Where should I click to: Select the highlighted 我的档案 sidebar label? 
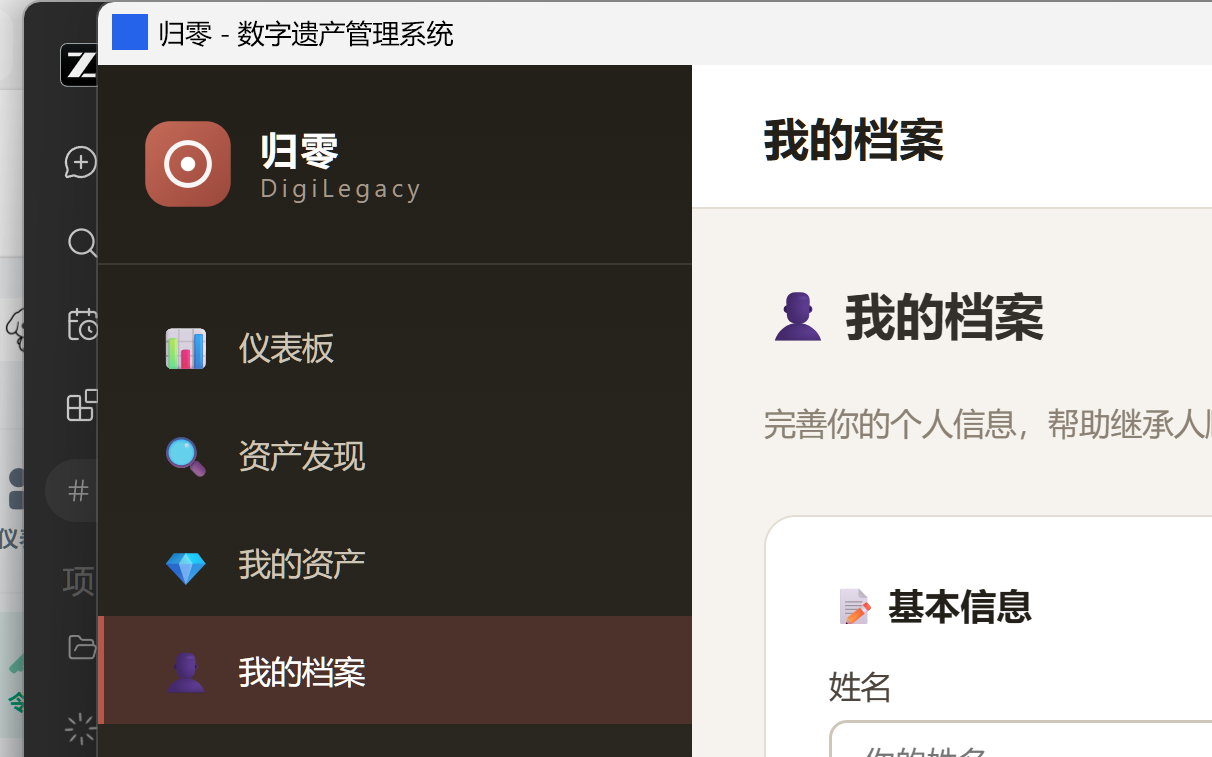[302, 672]
